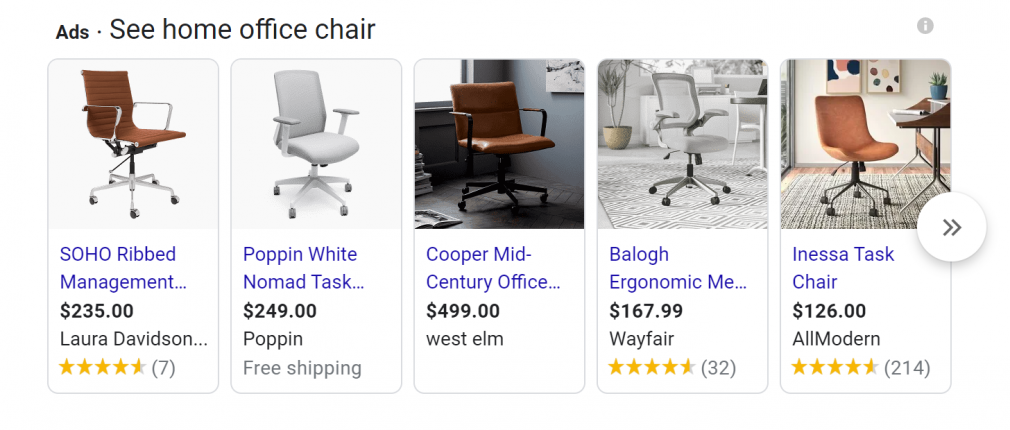Click the ads info icon
1010x430 pixels.
[x=925, y=26]
